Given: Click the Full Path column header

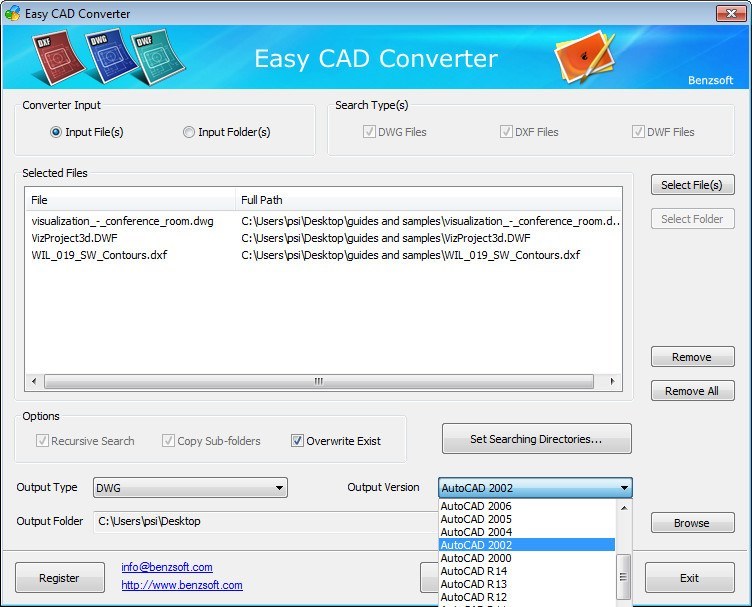Looking at the screenshot, I should (x=262, y=200).
